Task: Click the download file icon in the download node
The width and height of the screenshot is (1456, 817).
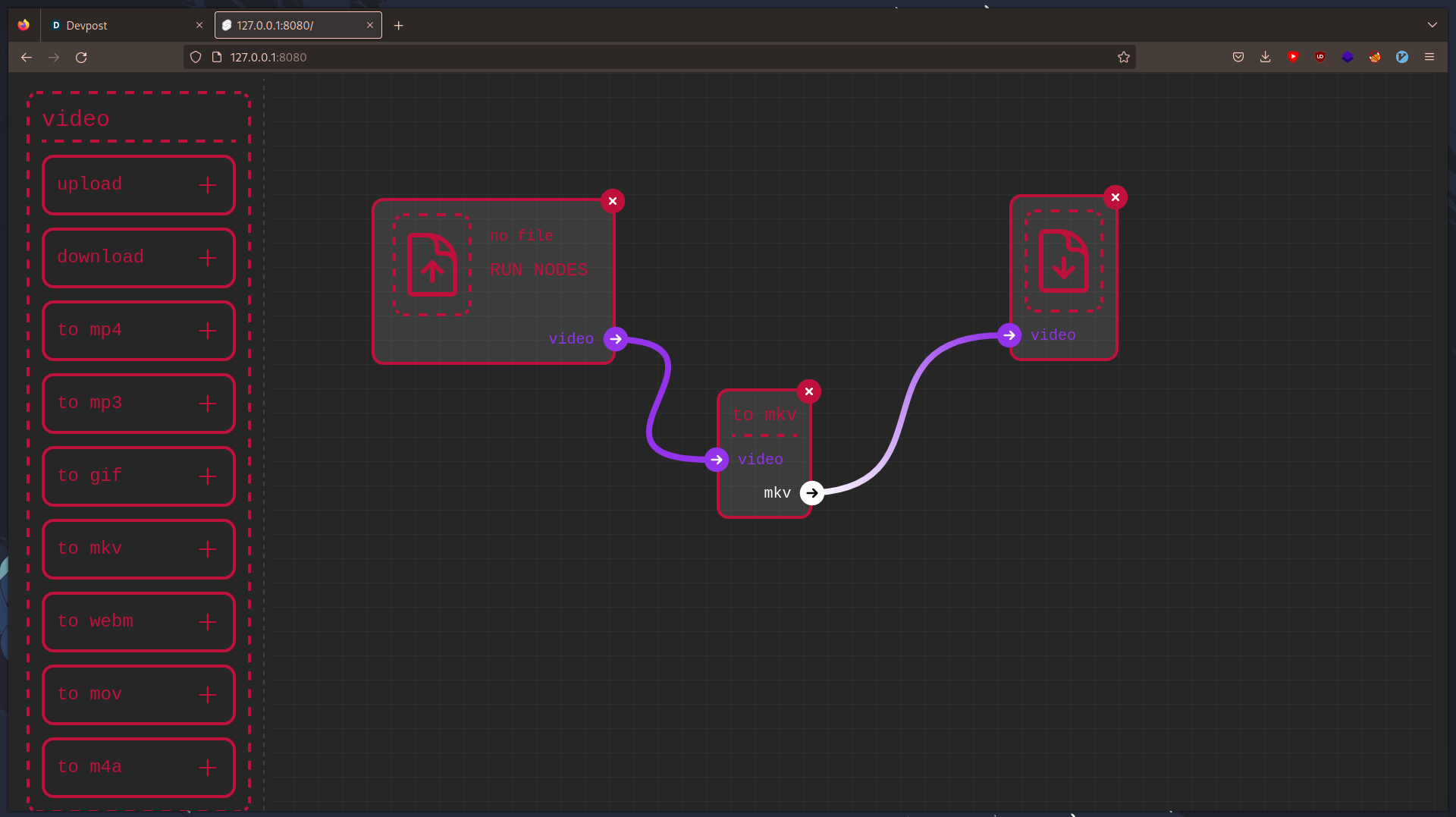Action: point(1063,261)
